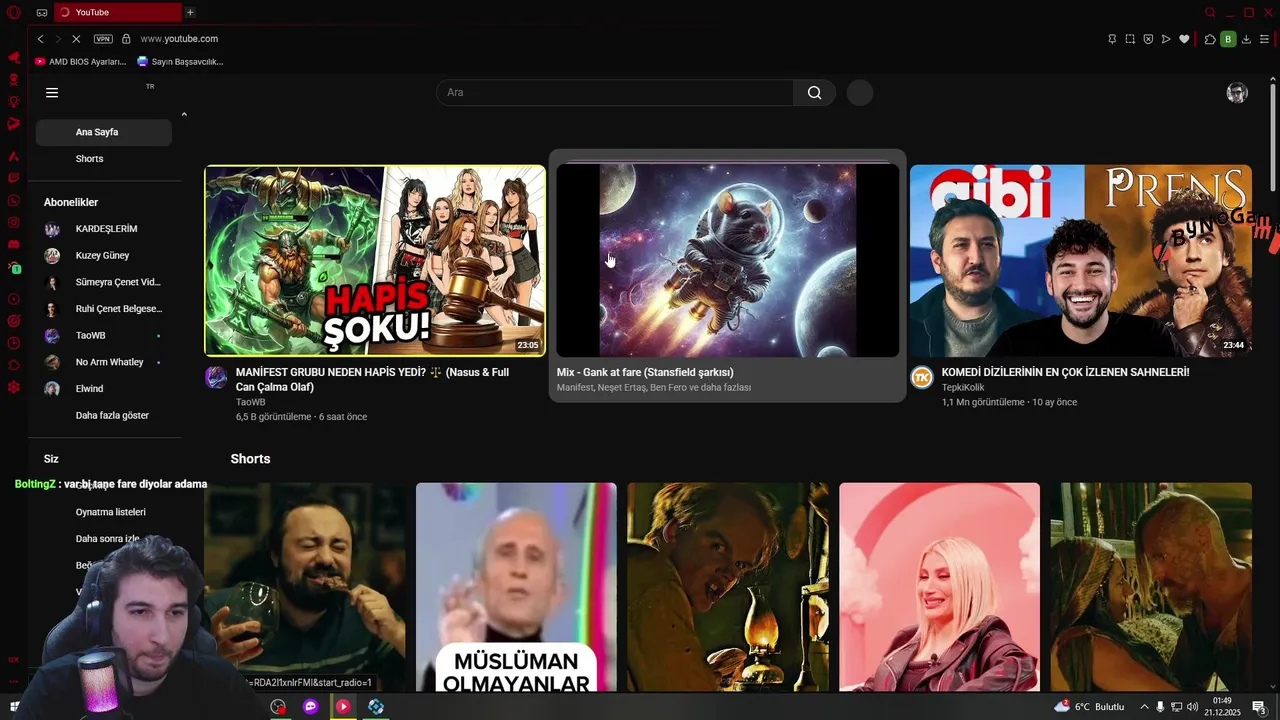Click into the YouTube Ara search box
Image resolution: width=1280 pixels, height=720 pixels.
[x=615, y=92]
